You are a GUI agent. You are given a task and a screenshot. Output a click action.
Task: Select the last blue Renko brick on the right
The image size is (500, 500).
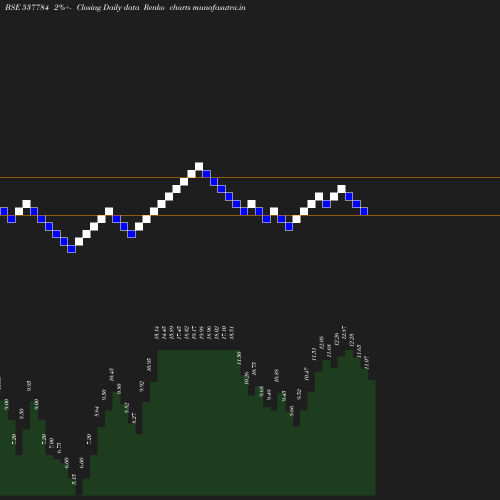(x=364, y=211)
